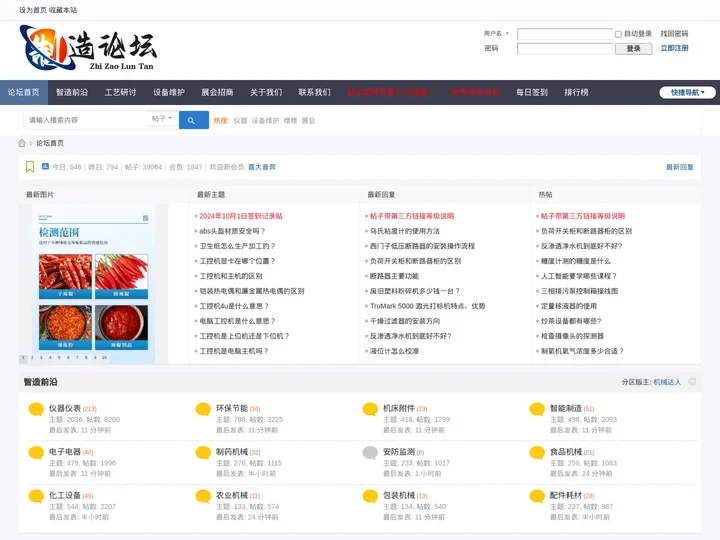Viewport: 720px width, 540px height.
Task: Click the gray 安防监测 forum bubble icon
Action: 370,453
